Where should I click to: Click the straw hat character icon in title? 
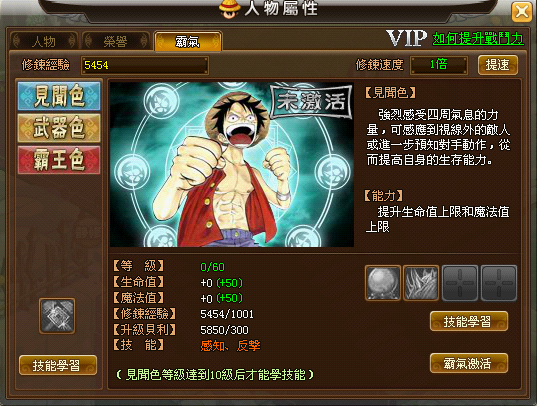click(x=230, y=9)
